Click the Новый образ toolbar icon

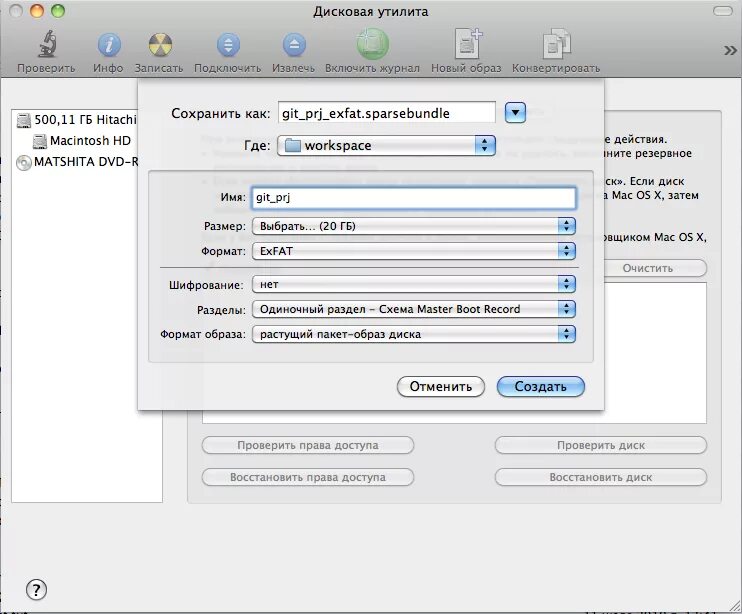pos(467,44)
